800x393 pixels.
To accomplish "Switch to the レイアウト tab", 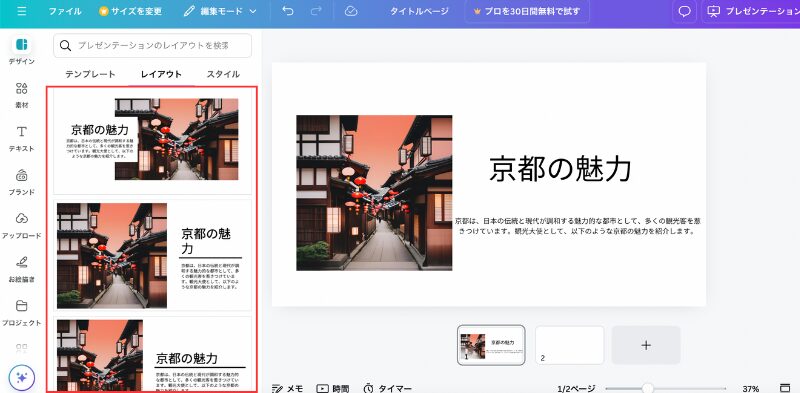I will [x=161, y=74].
